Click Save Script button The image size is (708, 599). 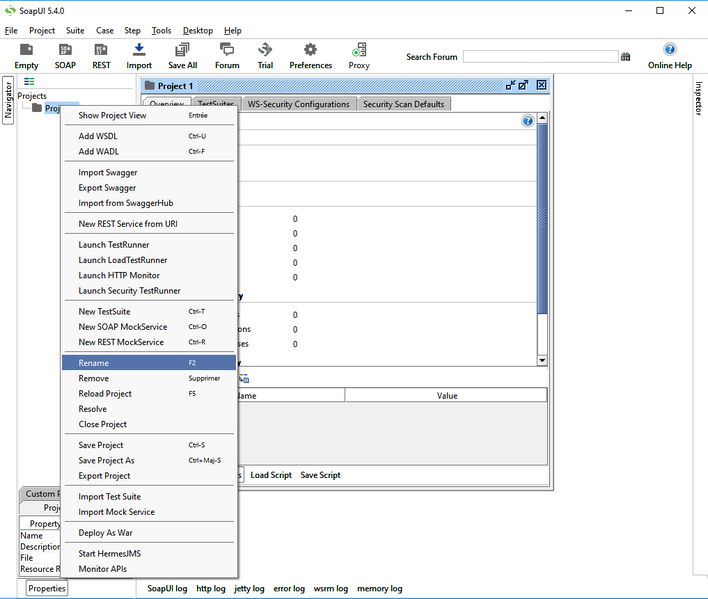(321, 475)
